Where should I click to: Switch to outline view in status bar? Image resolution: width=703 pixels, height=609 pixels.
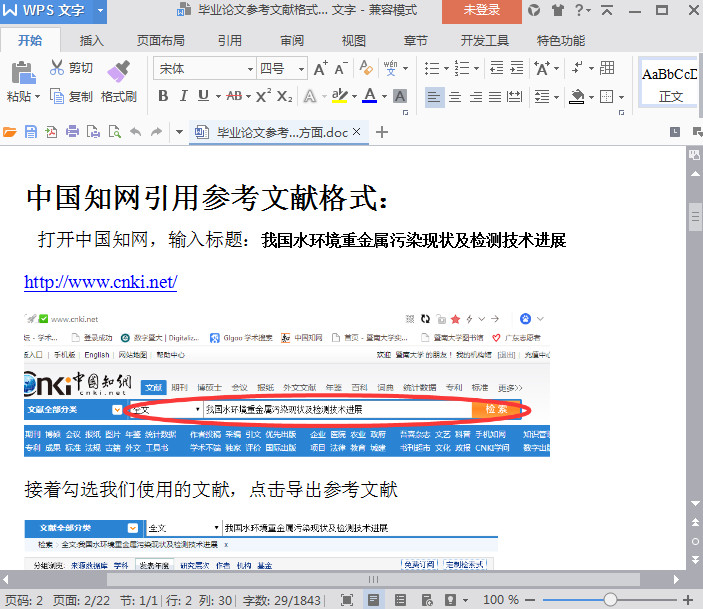click(400, 600)
